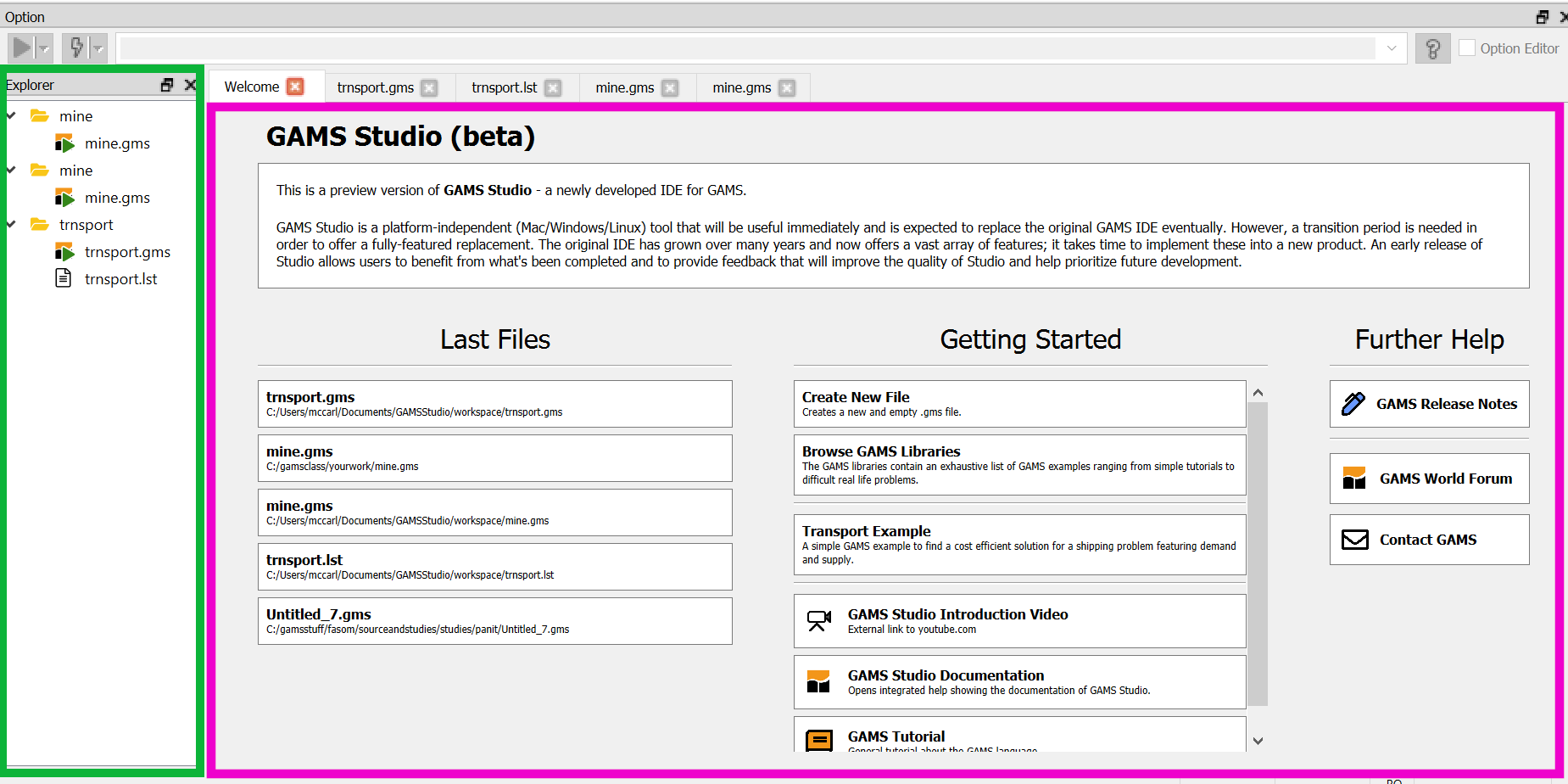Open trnsport.lst from Last Files

point(495,567)
